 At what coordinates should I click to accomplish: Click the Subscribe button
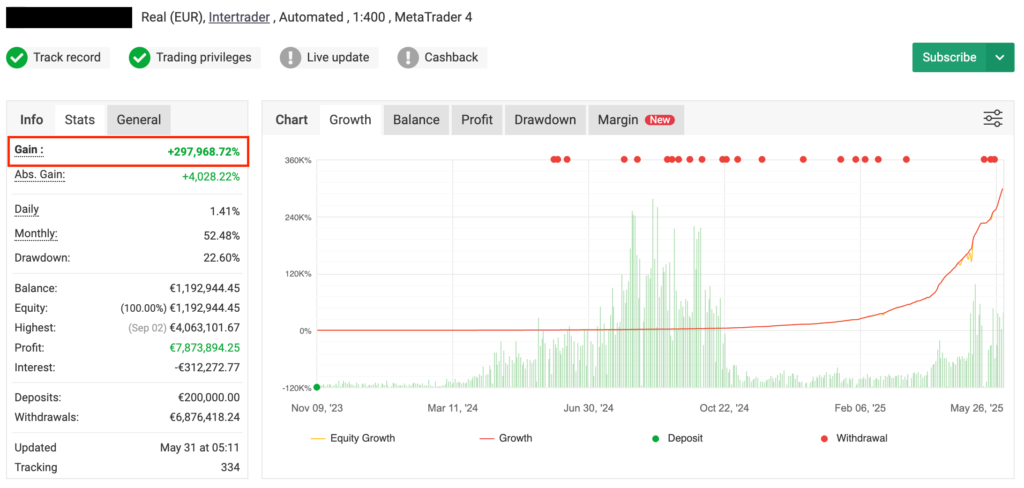click(949, 58)
